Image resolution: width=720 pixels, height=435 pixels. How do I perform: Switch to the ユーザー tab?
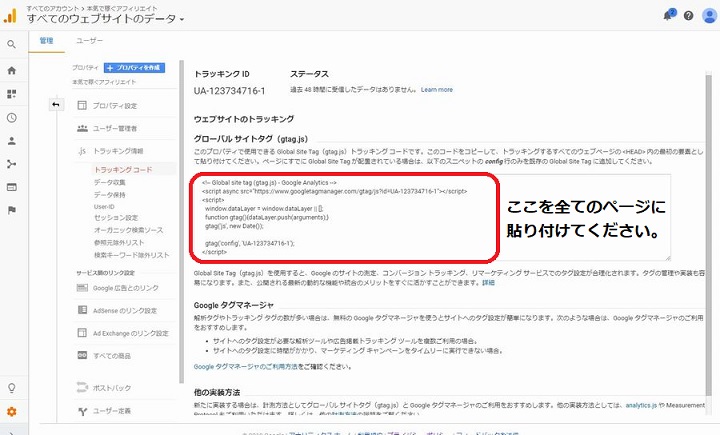89,41
